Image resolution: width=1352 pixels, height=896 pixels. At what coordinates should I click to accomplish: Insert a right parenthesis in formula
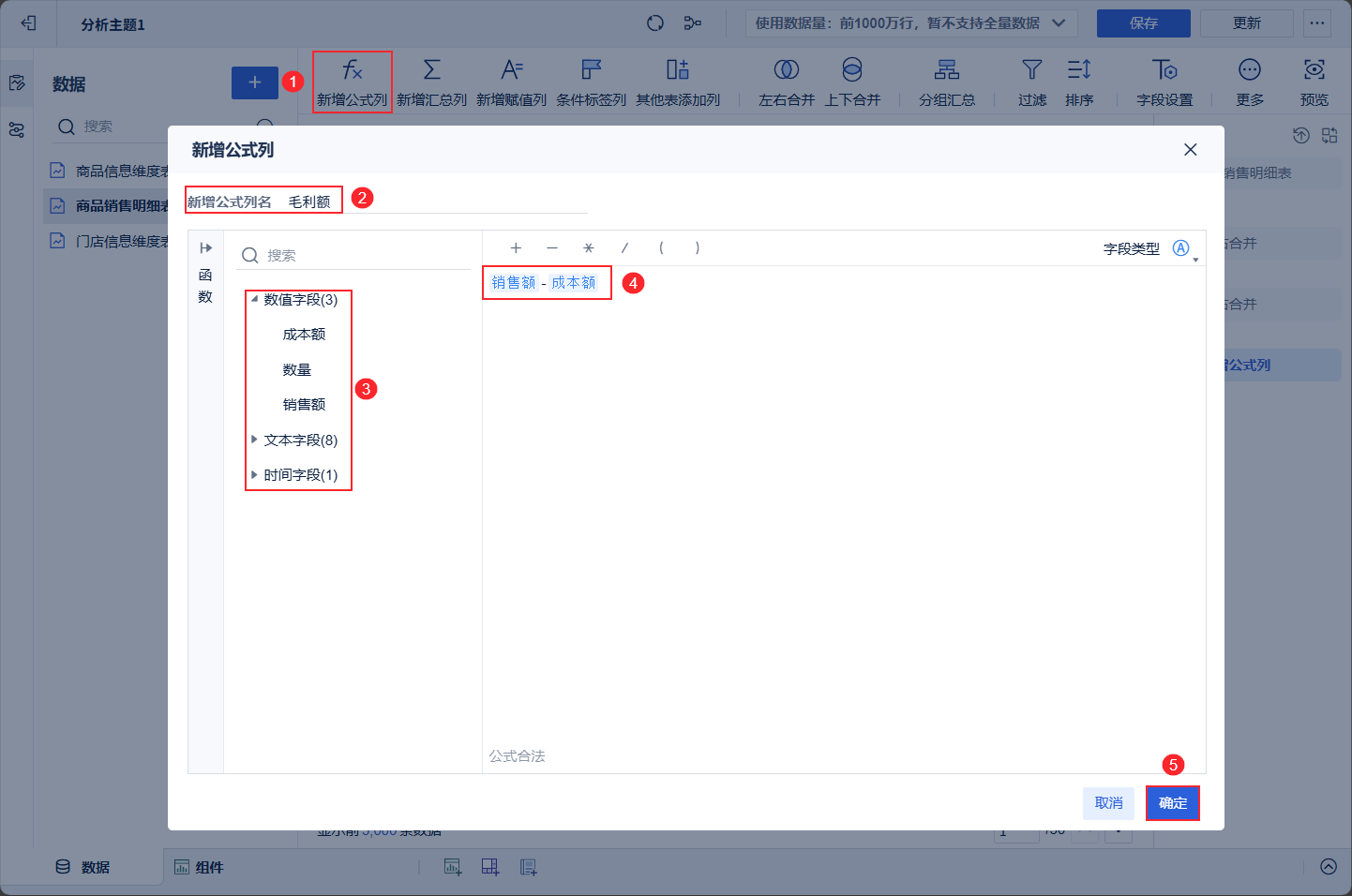pyautogui.click(x=697, y=248)
